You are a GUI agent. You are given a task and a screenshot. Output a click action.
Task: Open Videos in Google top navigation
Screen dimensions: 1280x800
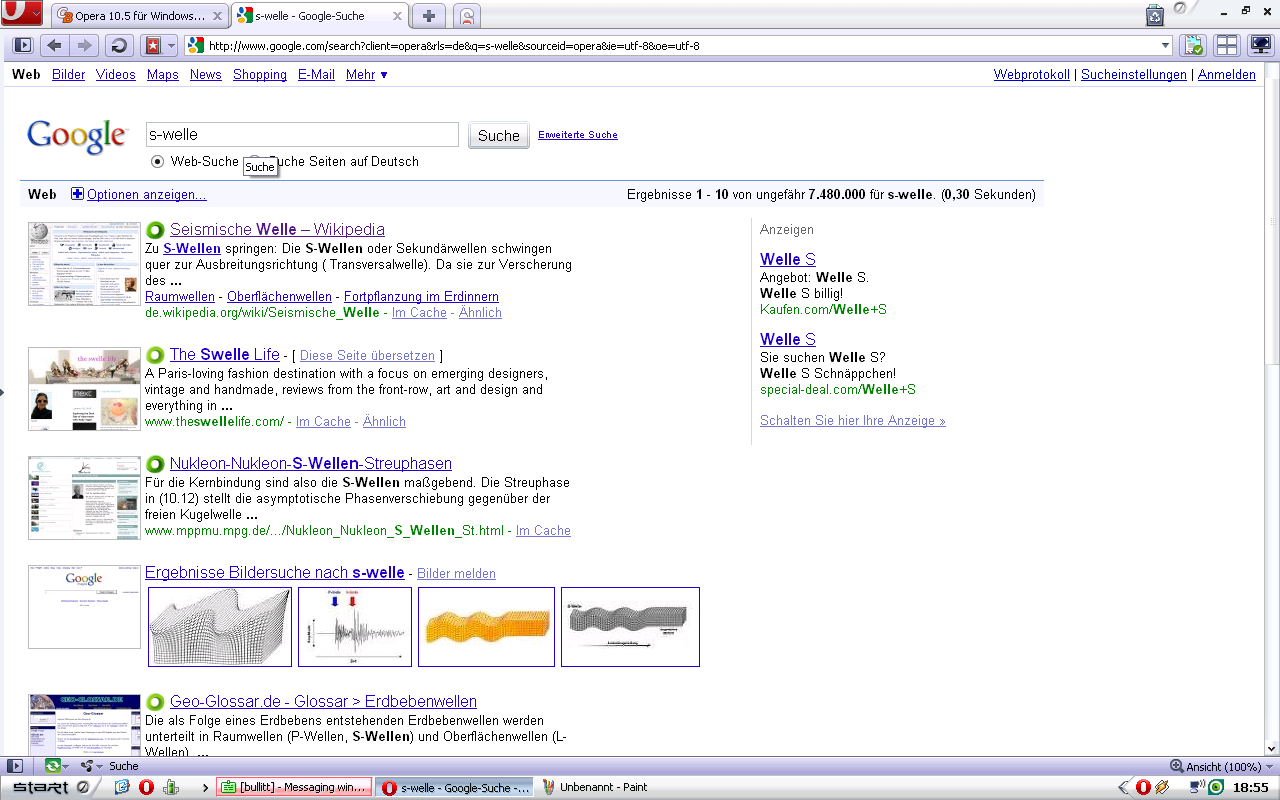point(116,75)
